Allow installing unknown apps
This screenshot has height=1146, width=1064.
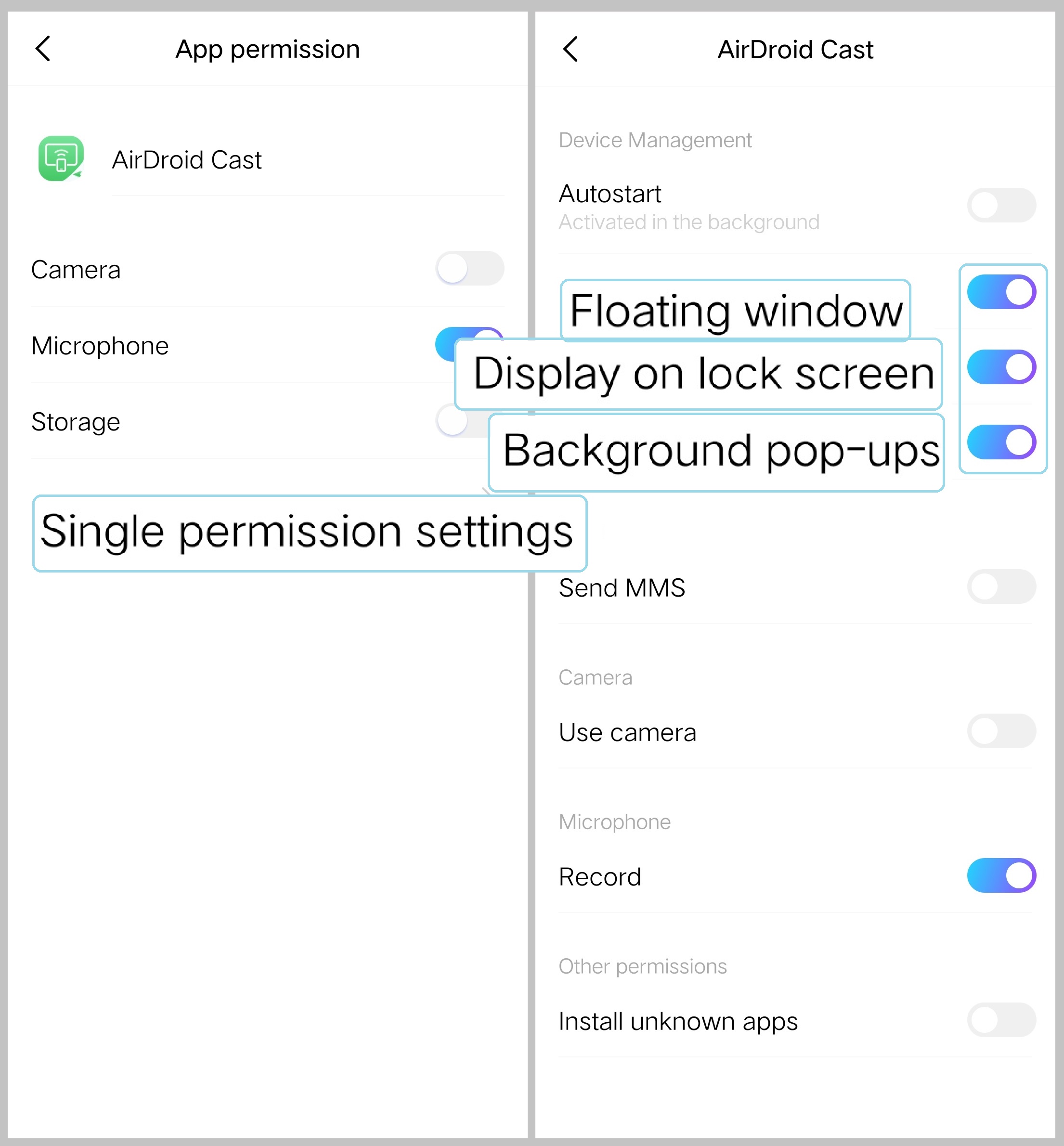tap(1002, 1020)
